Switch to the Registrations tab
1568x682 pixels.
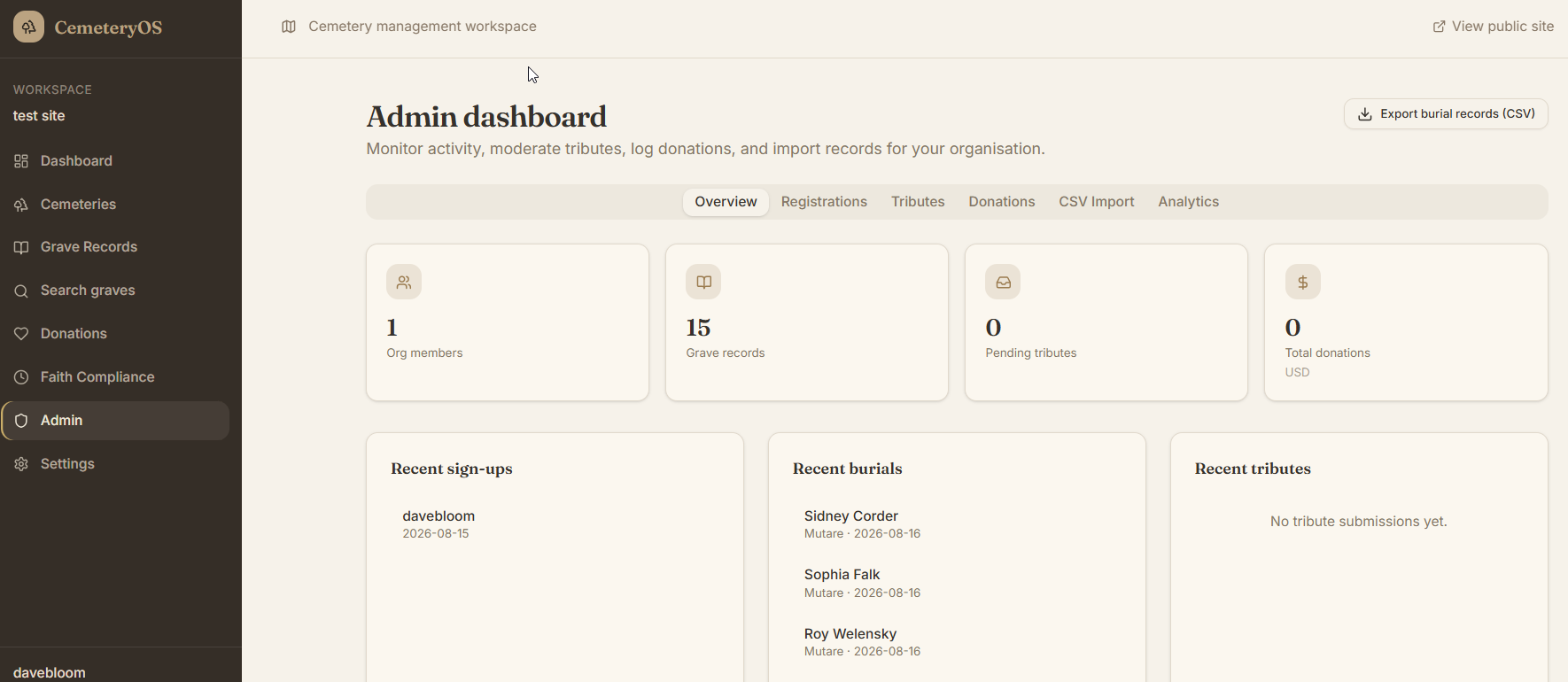(x=824, y=202)
